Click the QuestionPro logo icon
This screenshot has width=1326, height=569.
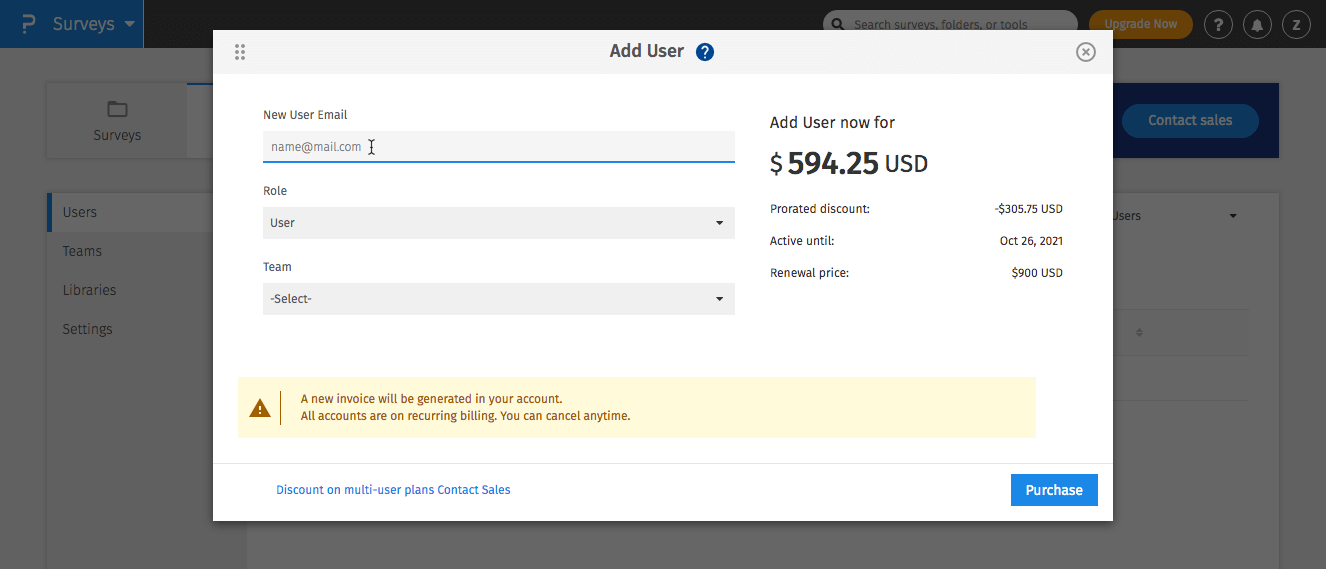(x=28, y=24)
